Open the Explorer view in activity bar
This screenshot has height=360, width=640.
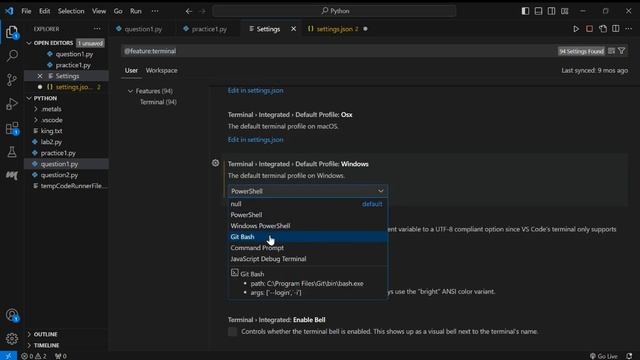[x=12, y=32]
